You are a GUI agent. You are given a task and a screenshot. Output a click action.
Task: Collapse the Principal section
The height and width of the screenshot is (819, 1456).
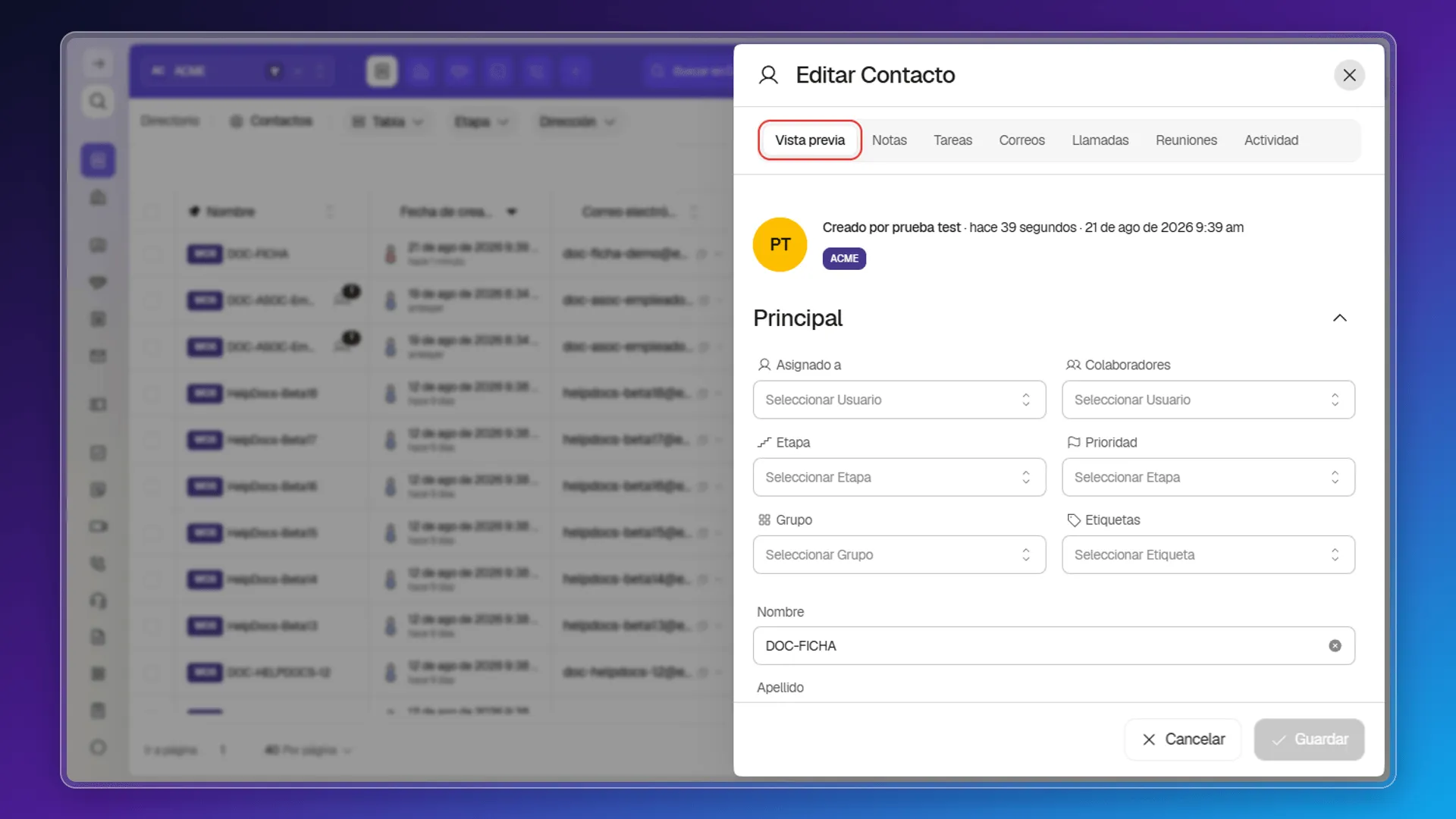pos(1340,318)
